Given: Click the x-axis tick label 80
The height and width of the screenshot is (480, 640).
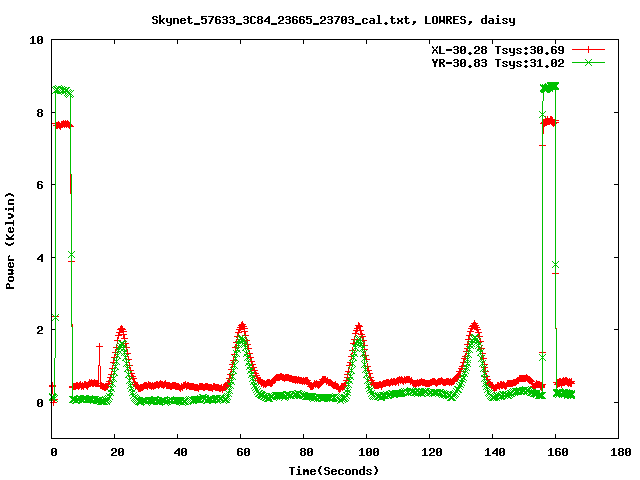Looking at the screenshot, I should [x=306, y=452].
